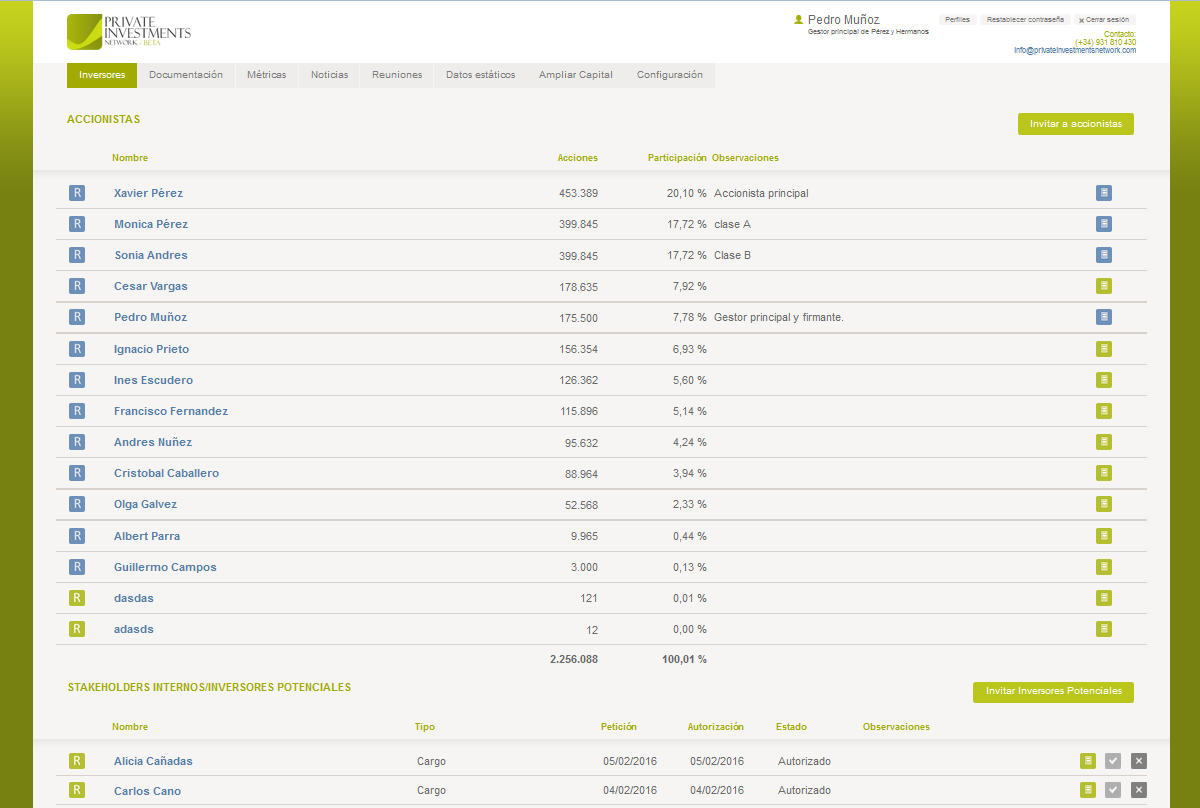
Task: Click the green R badge beside dasdas
Action: [77, 598]
